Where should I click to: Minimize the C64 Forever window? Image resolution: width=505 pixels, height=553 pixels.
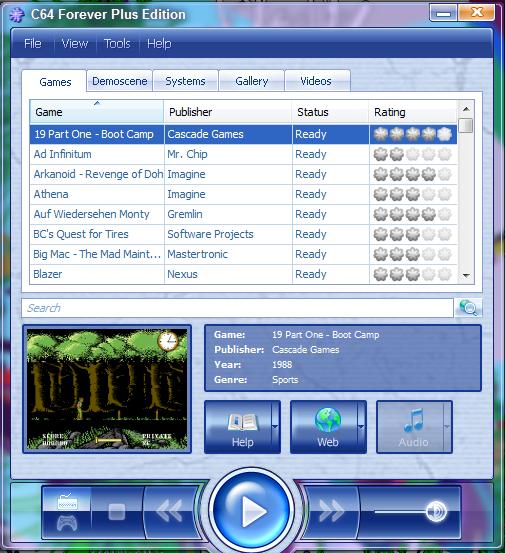click(x=443, y=13)
